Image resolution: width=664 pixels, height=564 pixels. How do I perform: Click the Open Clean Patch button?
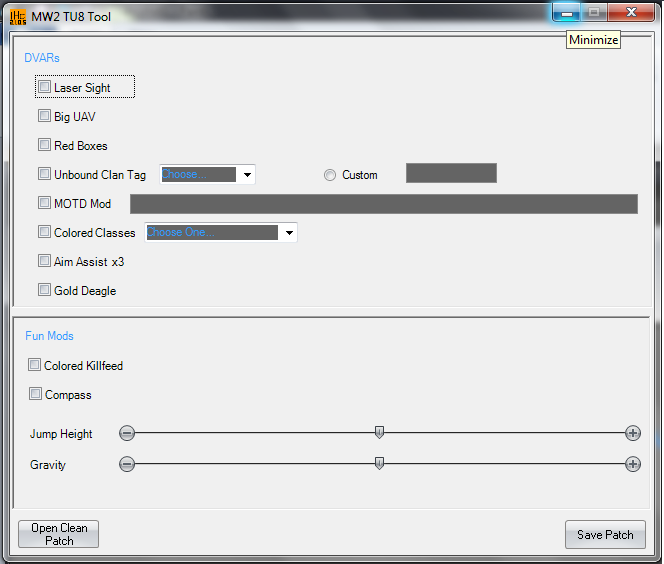coord(59,534)
